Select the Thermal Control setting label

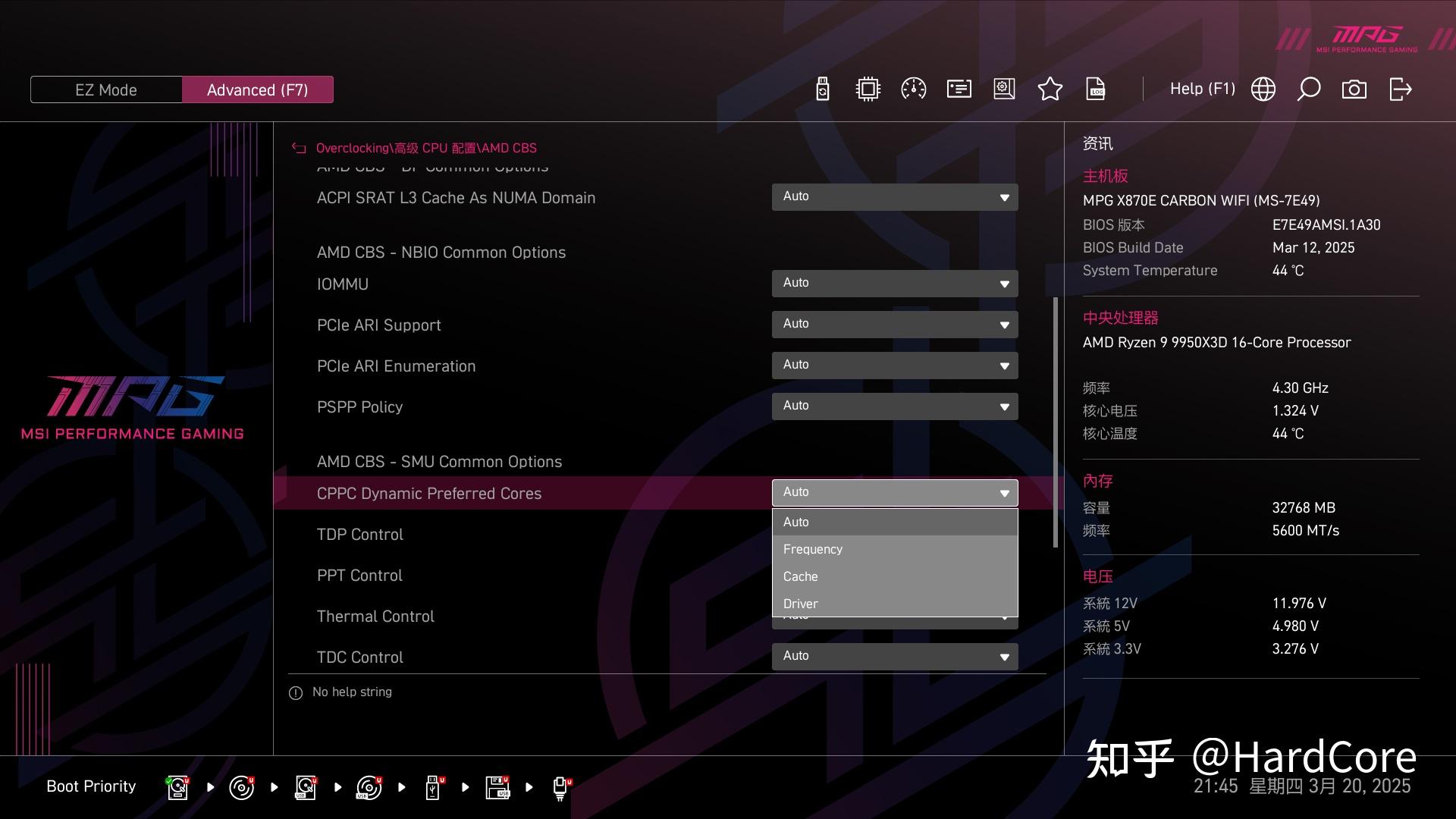pos(375,617)
